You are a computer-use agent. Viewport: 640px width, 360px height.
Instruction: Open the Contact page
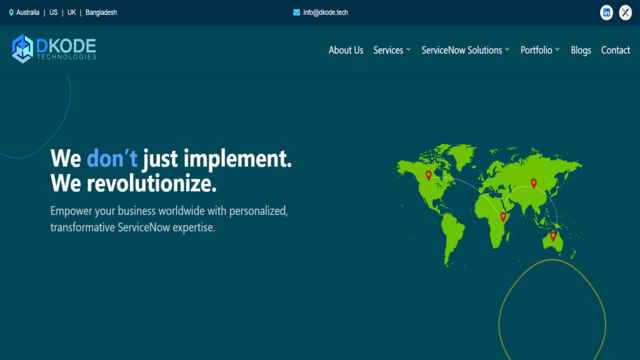[616, 50]
